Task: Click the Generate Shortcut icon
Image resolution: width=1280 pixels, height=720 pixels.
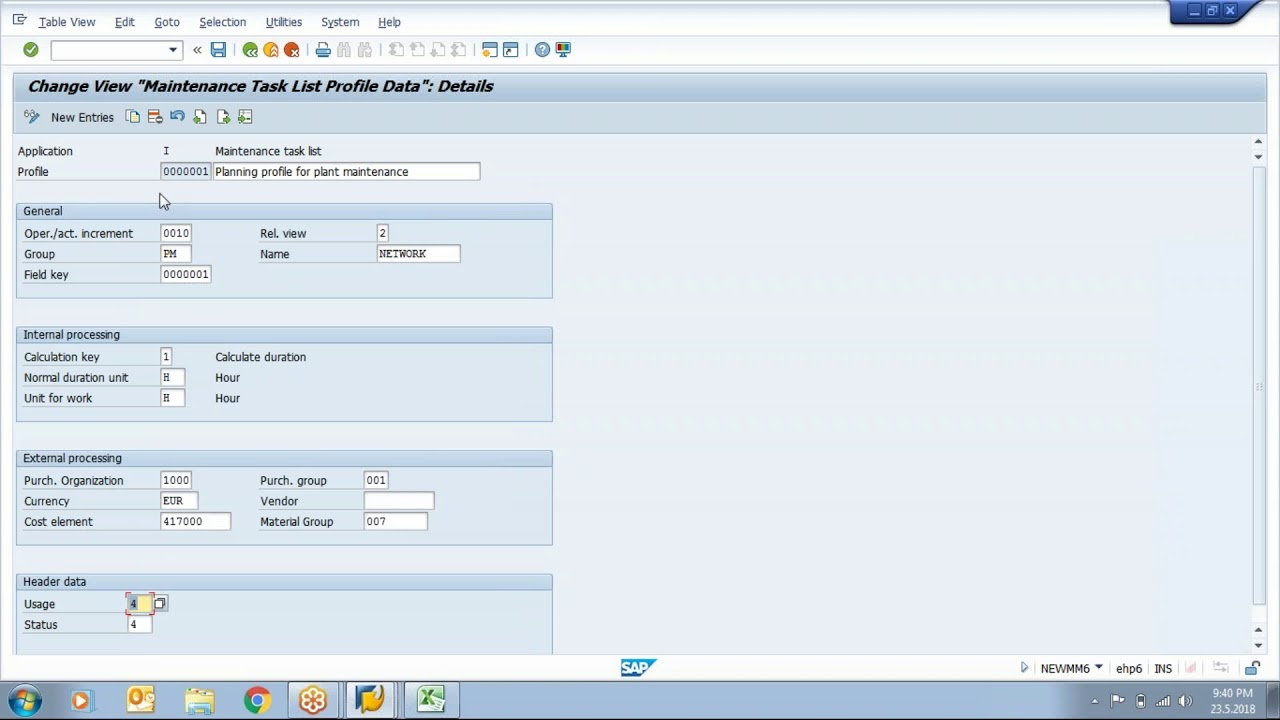Action: [x=510, y=49]
